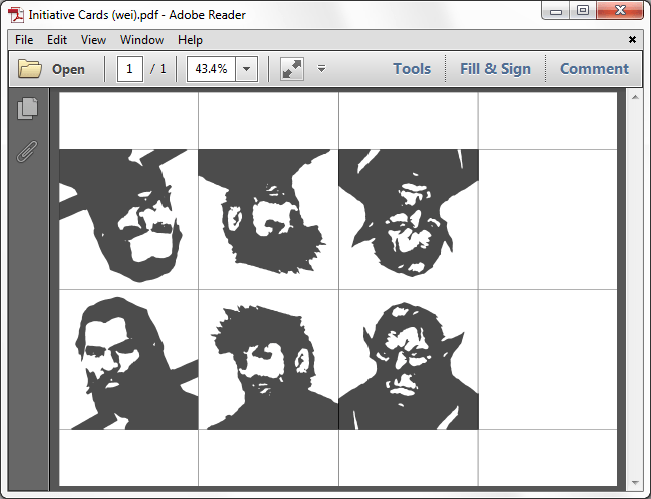651x499 pixels.
Task: Click the page number input field
Action: (x=130, y=69)
